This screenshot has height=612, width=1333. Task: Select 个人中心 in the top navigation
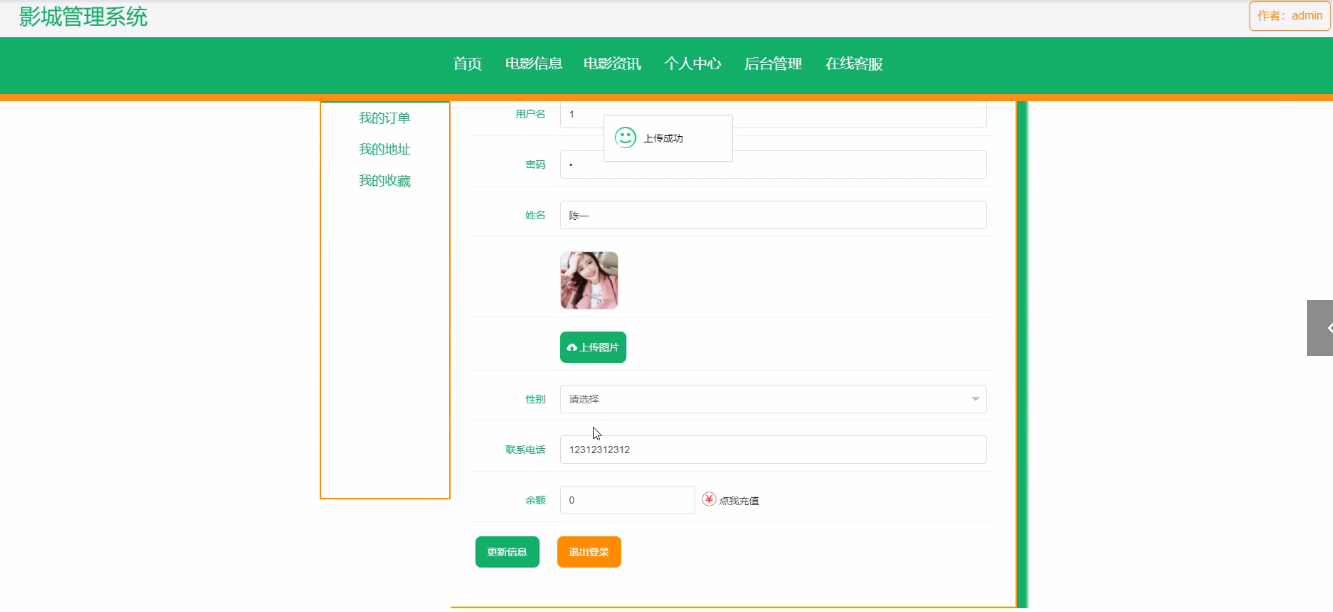[692, 64]
